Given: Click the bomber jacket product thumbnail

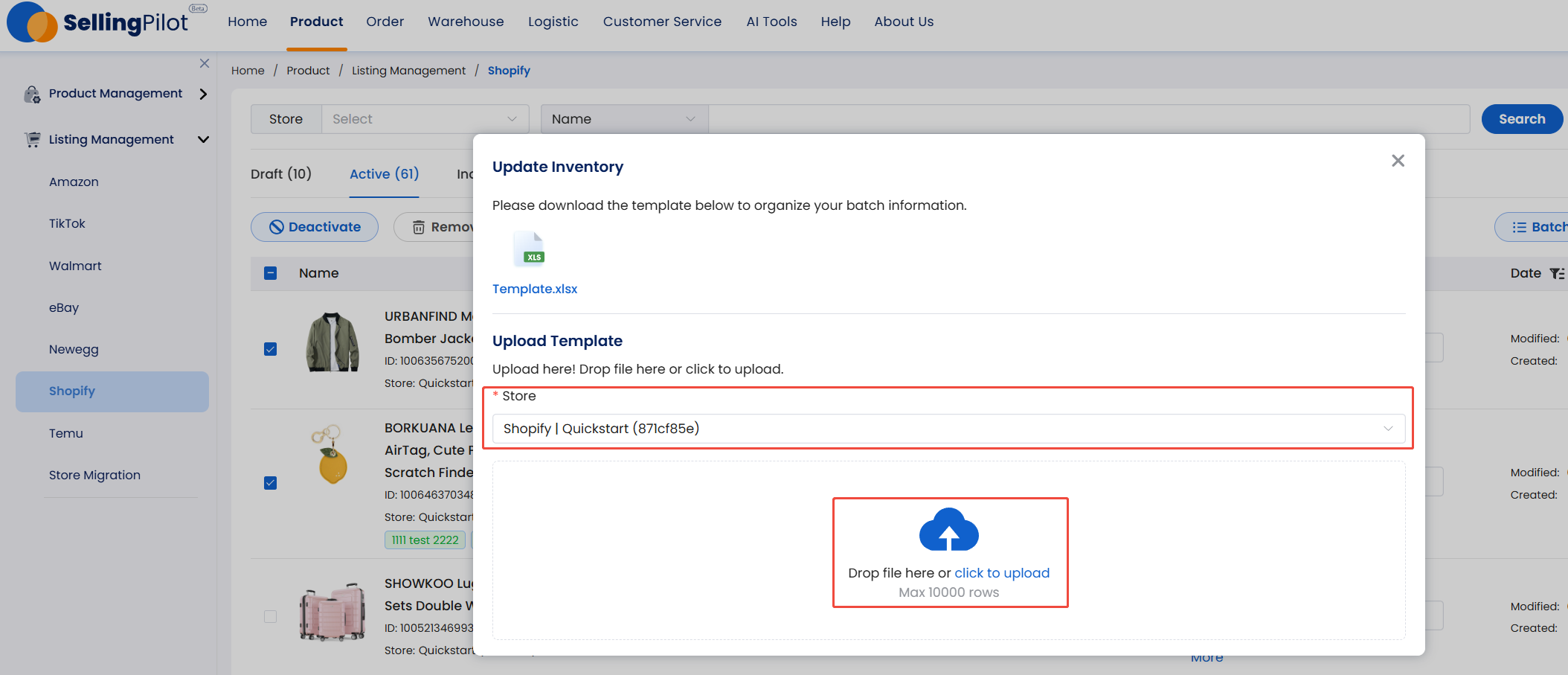Looking at the screenshot, I should coord(332,342).
